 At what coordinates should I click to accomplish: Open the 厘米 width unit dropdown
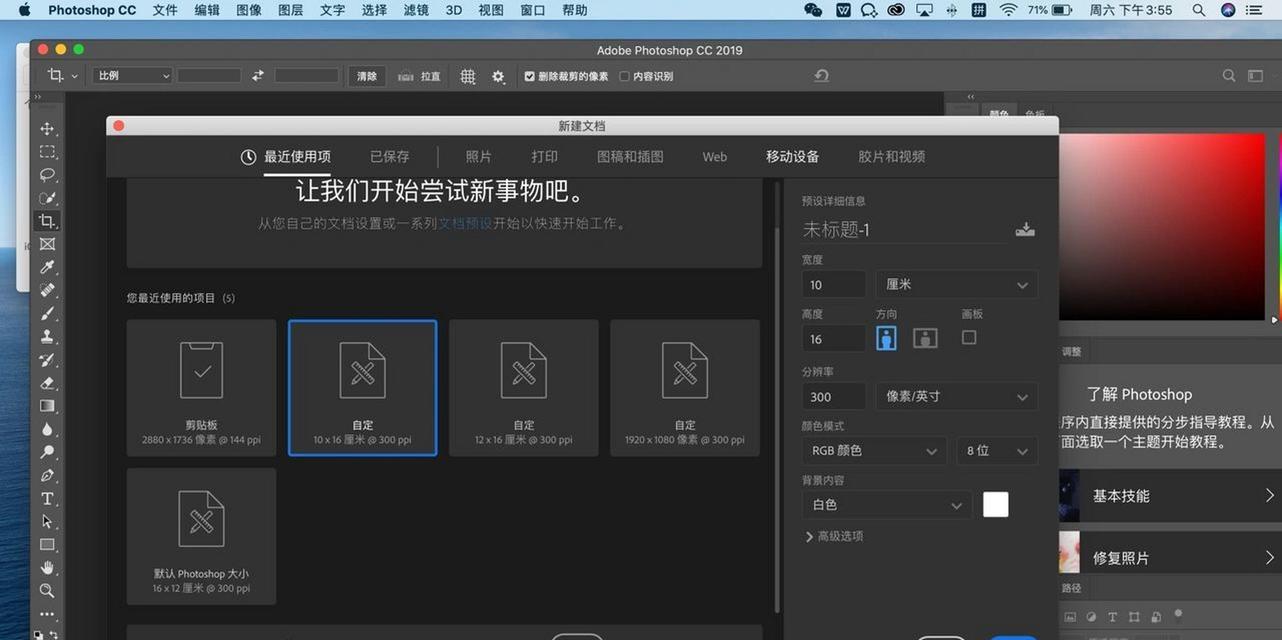tap(956, 284)
